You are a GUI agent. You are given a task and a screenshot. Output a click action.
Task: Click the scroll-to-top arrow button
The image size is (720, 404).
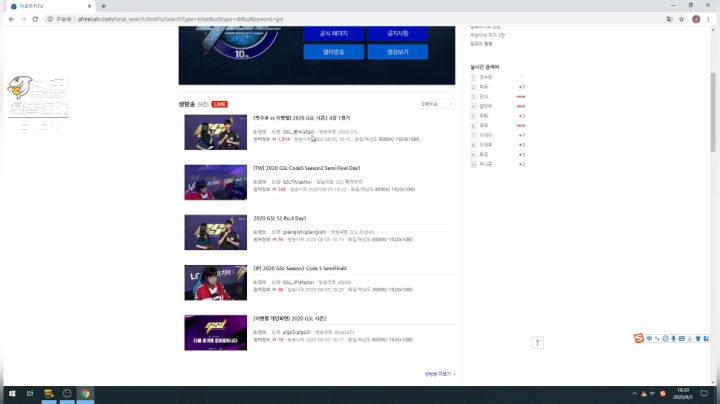[538, 342]
